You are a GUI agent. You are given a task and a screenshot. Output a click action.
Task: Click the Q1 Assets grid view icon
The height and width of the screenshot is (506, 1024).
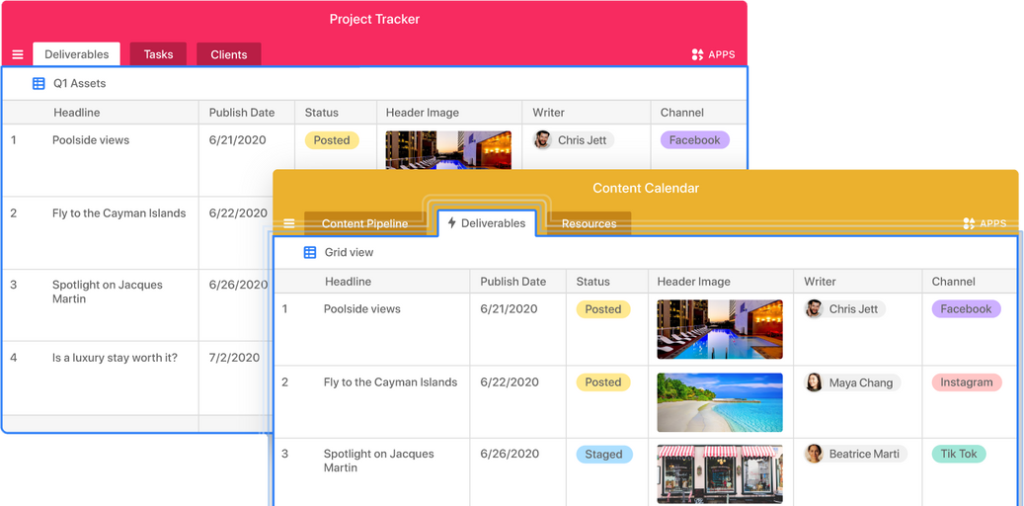pos(39,84)
